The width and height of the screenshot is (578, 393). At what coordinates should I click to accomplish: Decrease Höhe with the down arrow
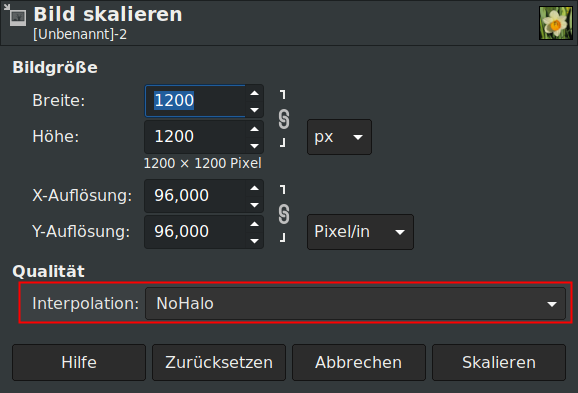tap(254, 146)
